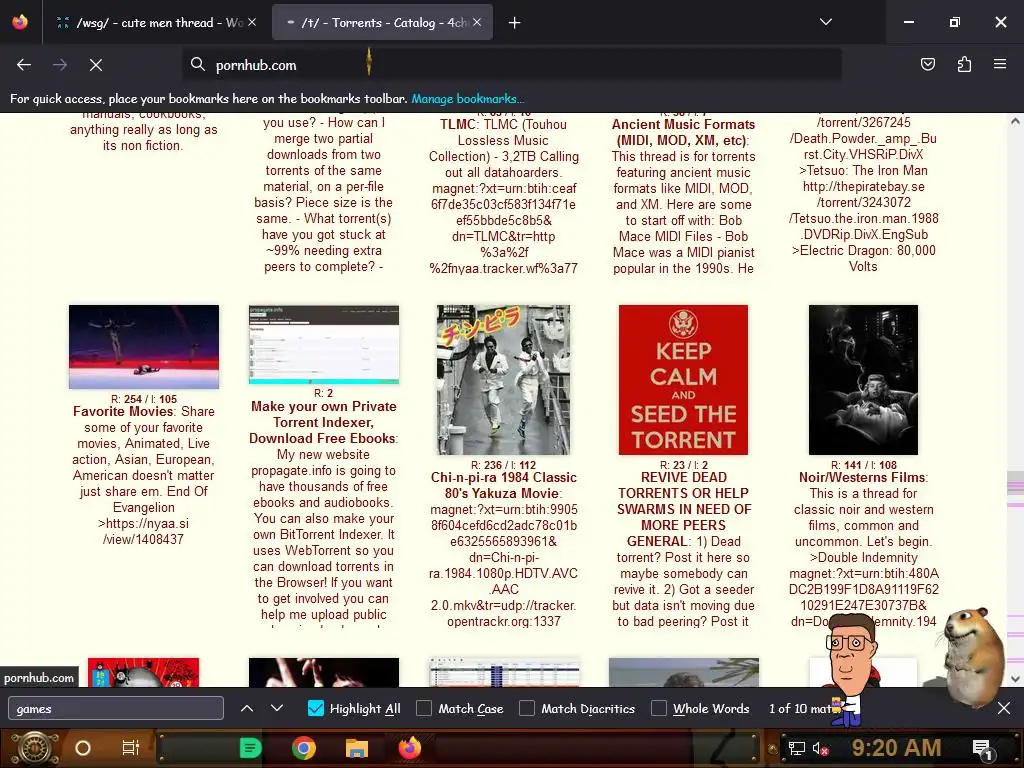Open the Noir/Westerns Films thread thumbnail
The image size is (1024, 768).
(x=863, y=380)
